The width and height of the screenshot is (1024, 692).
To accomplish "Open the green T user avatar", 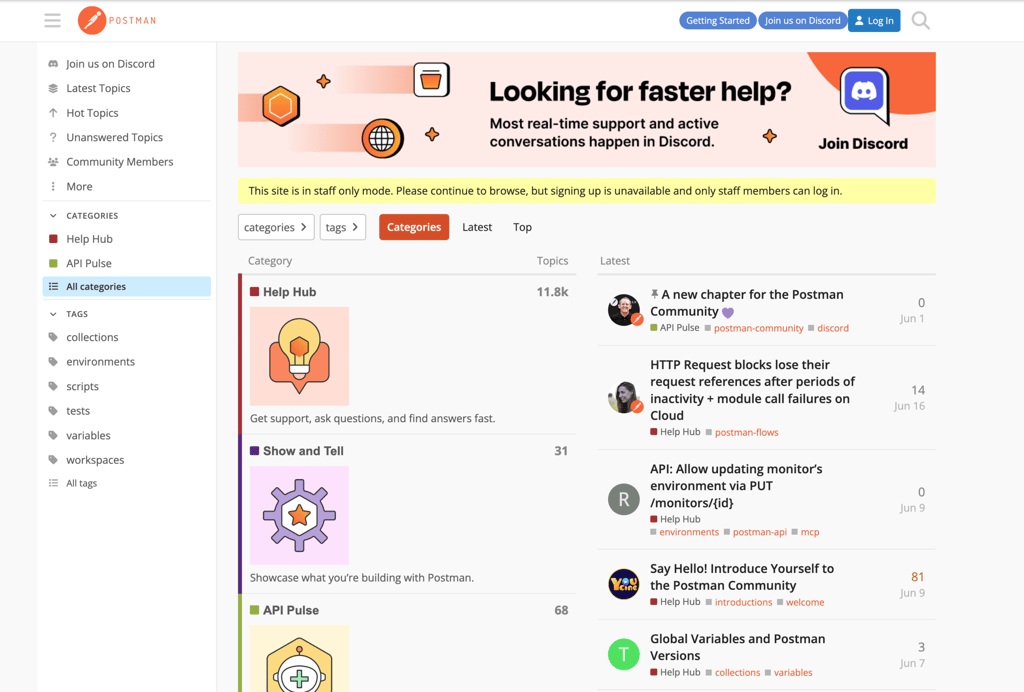I will coord(624,655).
